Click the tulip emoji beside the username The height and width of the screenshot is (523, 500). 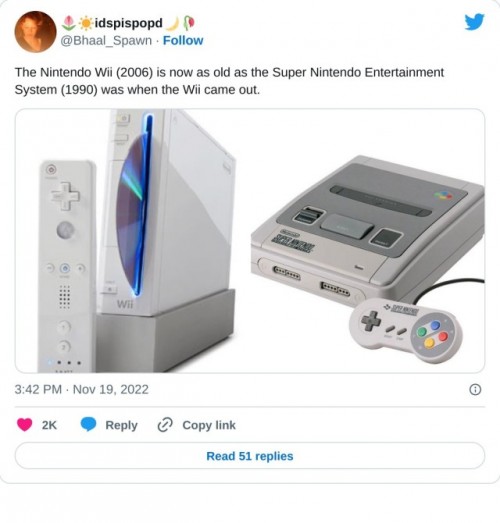coord(69,23)
